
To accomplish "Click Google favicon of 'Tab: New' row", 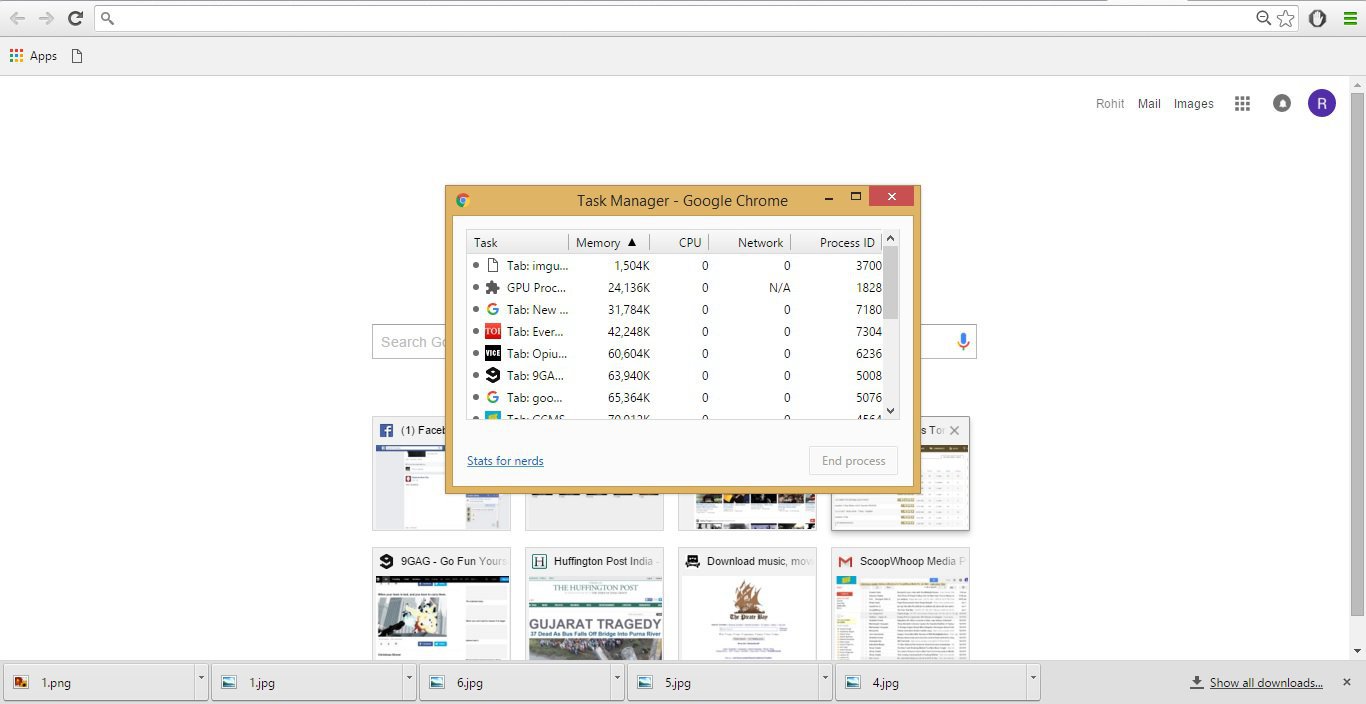I will [x=492, y=309].
